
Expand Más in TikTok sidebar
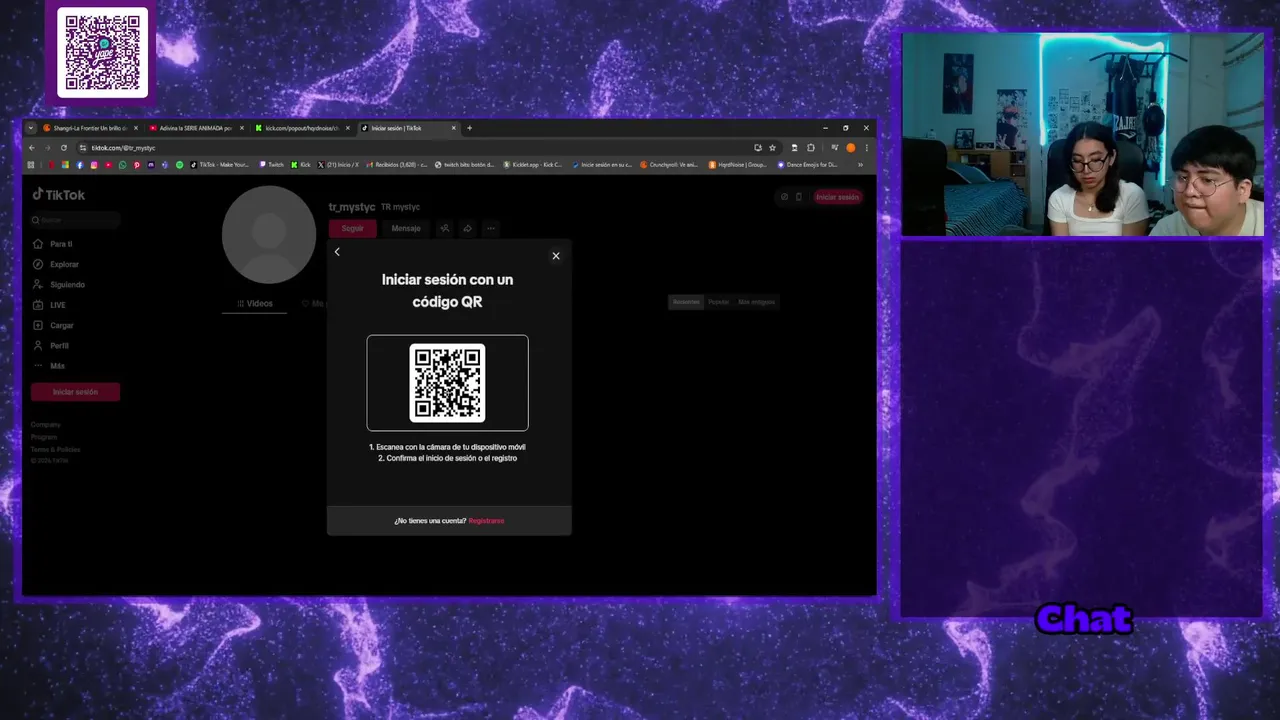(50, 366)
